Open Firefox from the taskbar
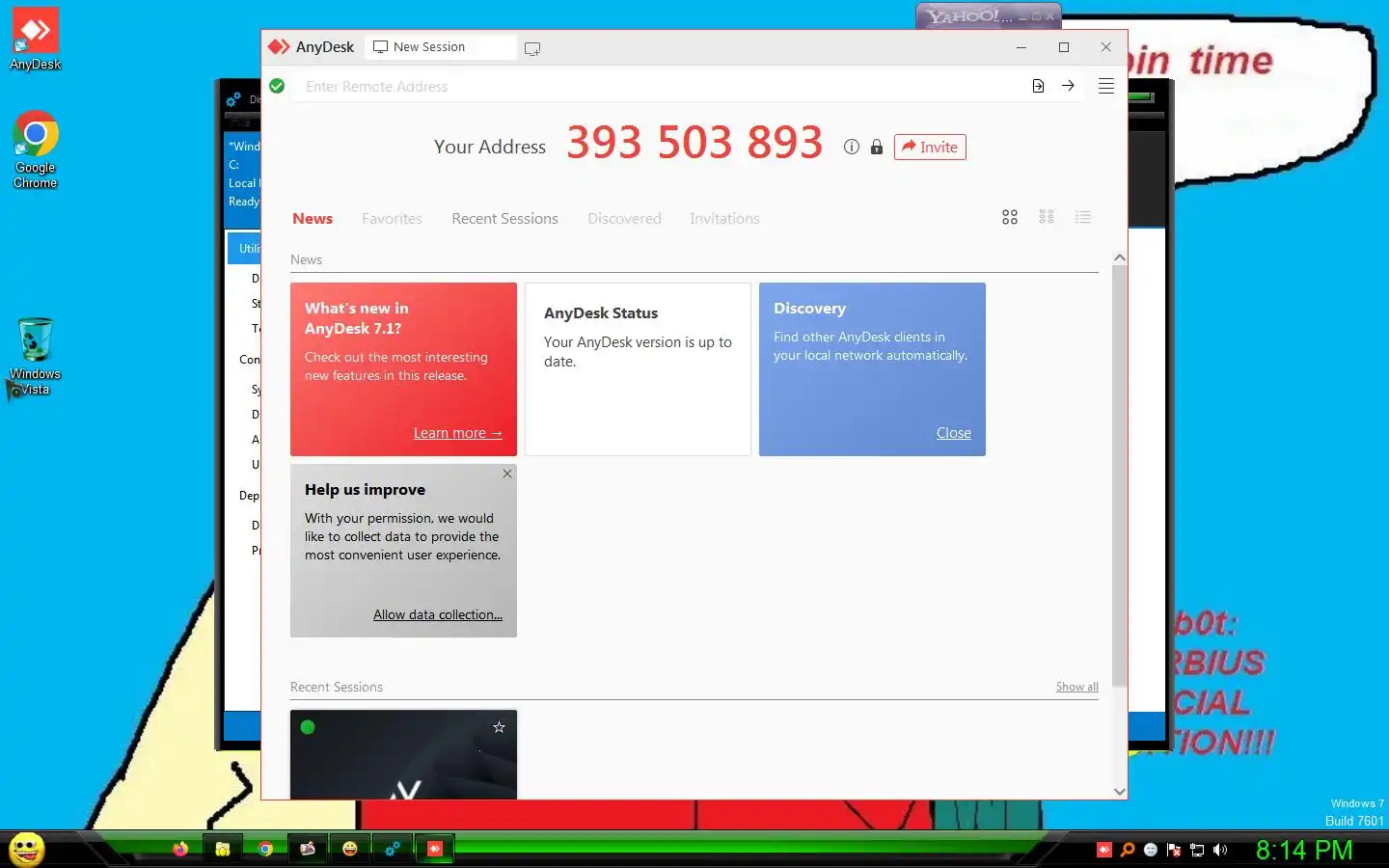The height and width of the screenshot is (868, 1389). click(x=180, y=850)
